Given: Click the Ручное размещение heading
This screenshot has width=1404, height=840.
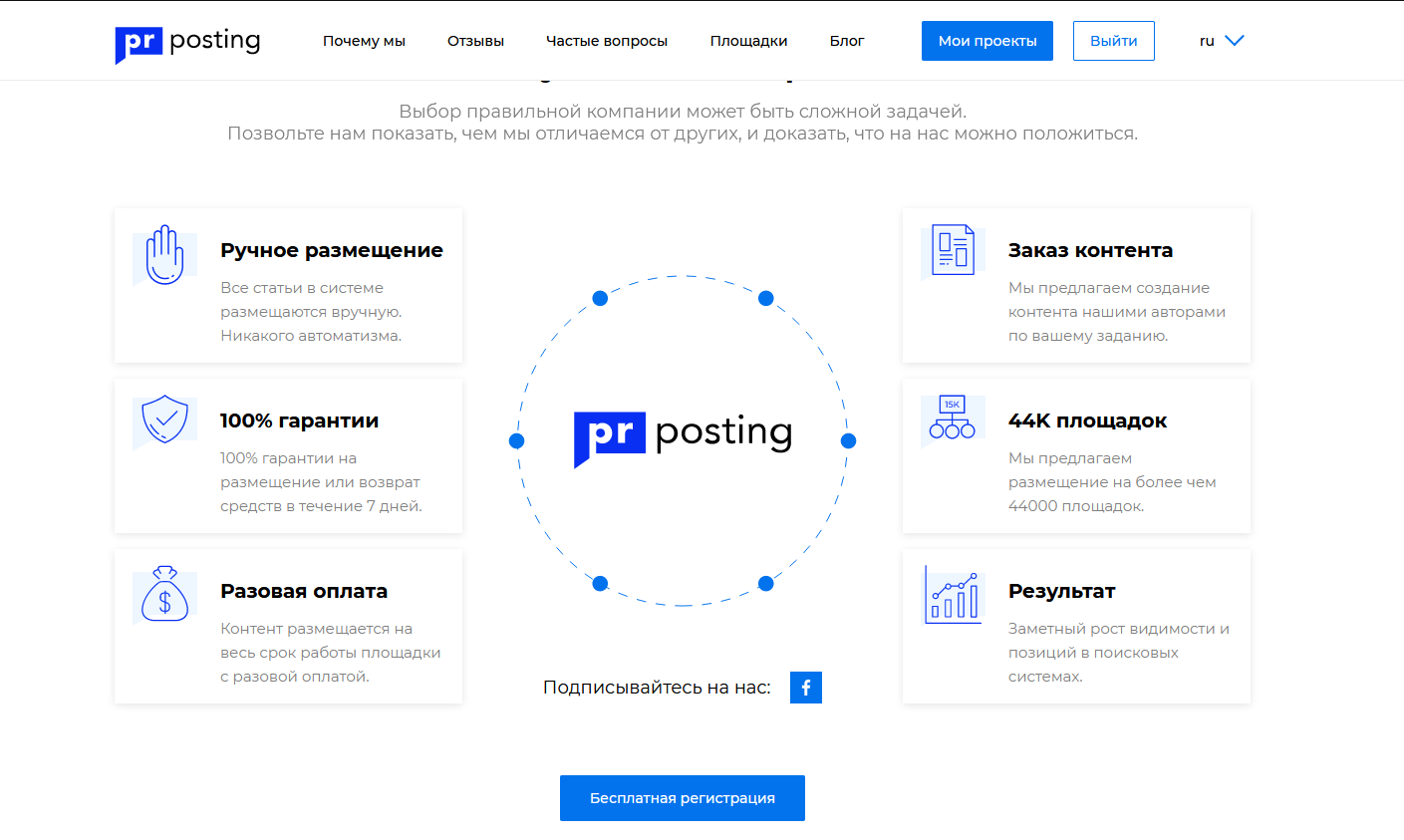Looking at the screenshot, I should [332, 250].
